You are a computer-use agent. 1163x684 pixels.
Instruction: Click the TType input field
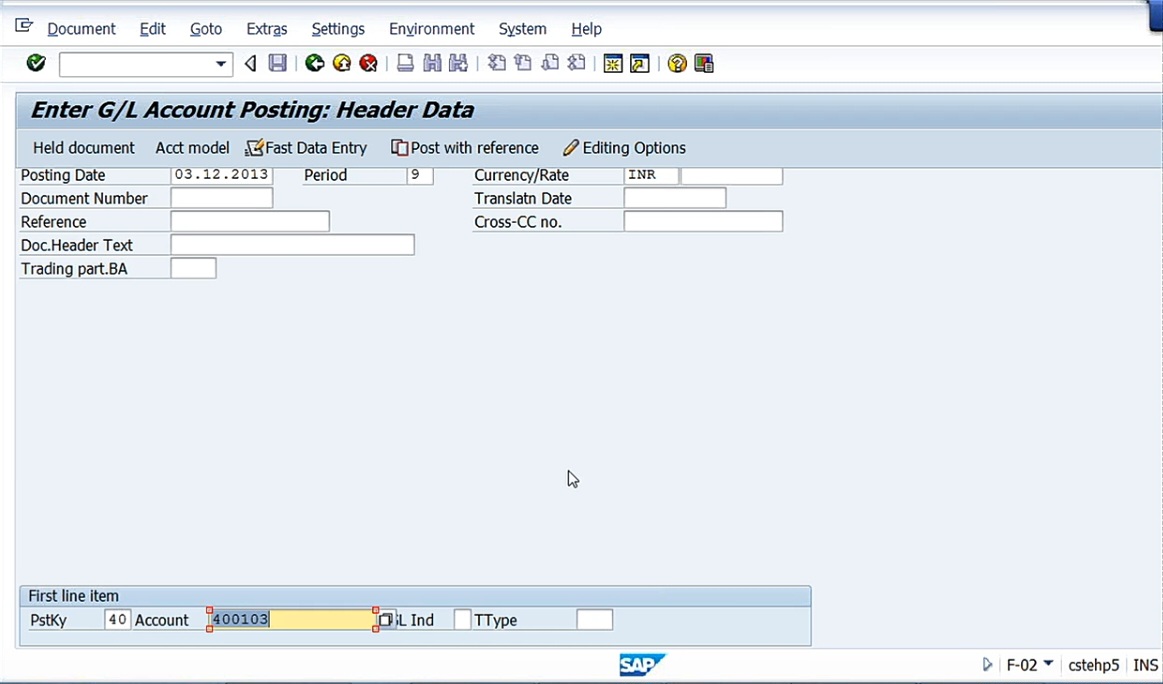click(x=595, y=619)
